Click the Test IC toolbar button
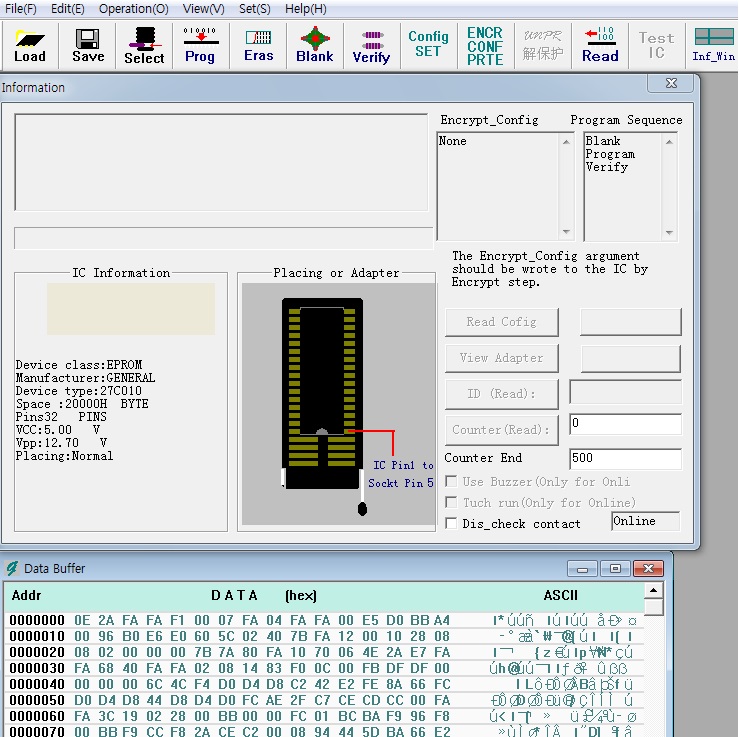The width and height of the screenshot is (739, 737). point(657,46)
